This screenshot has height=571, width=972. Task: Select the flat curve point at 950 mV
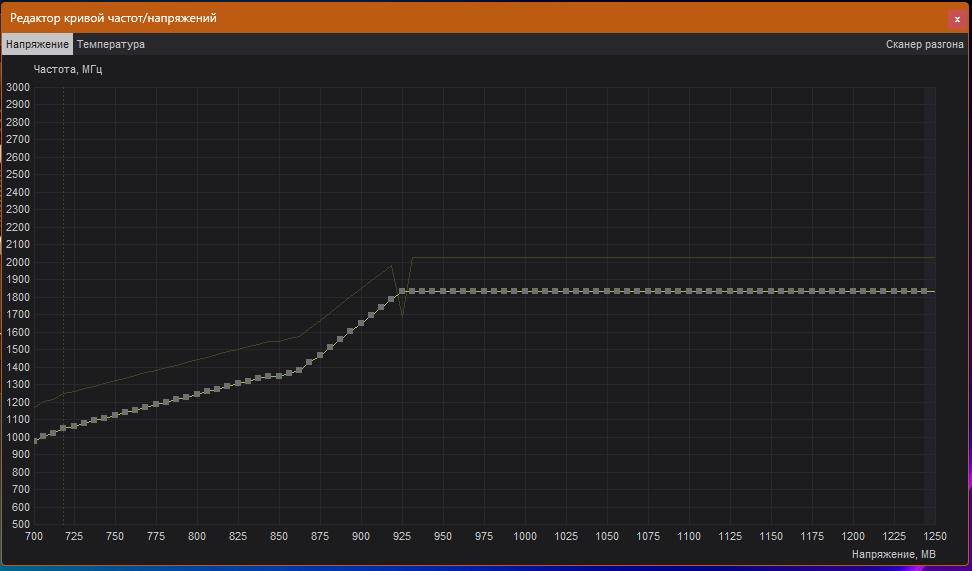click(x=443, y=291)
